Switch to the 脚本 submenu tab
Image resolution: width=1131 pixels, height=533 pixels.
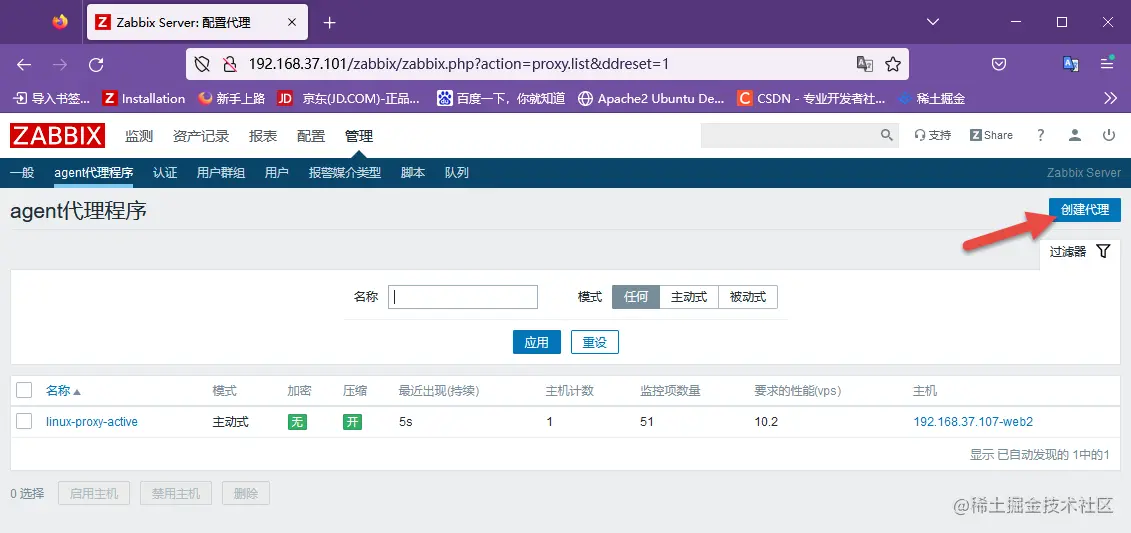[x=413, y=173]
